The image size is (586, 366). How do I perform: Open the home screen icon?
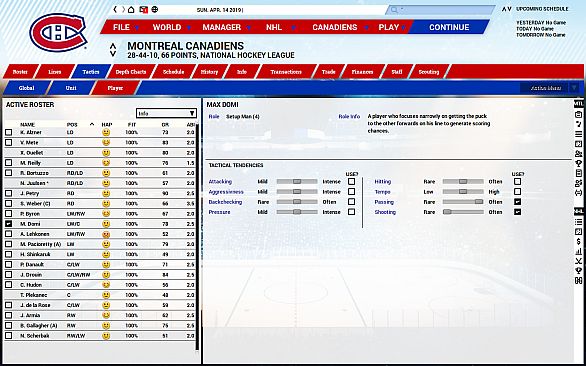pyautogui.click(x=131, y=10)
